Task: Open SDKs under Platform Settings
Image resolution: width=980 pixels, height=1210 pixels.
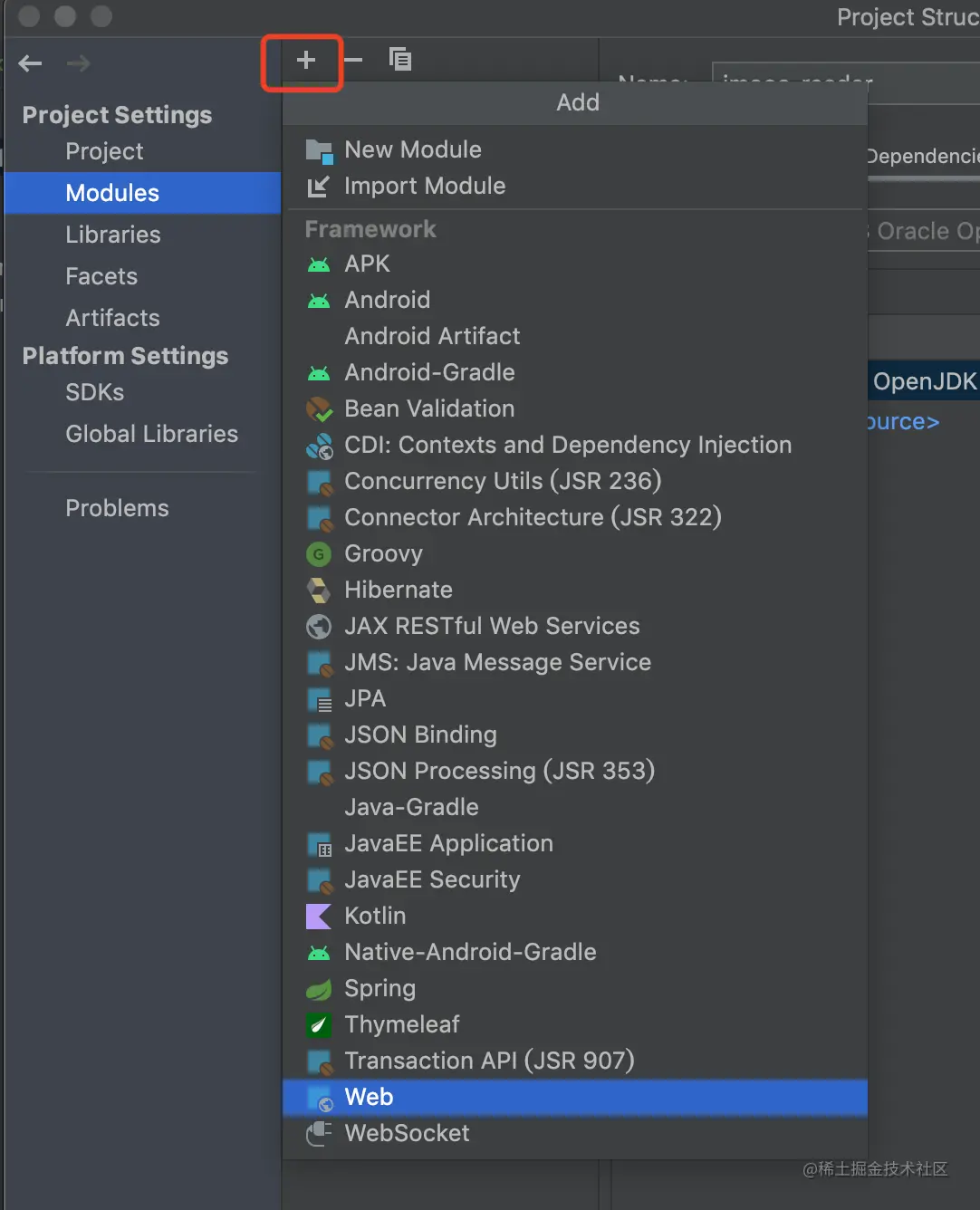Action: click(95, 393)
